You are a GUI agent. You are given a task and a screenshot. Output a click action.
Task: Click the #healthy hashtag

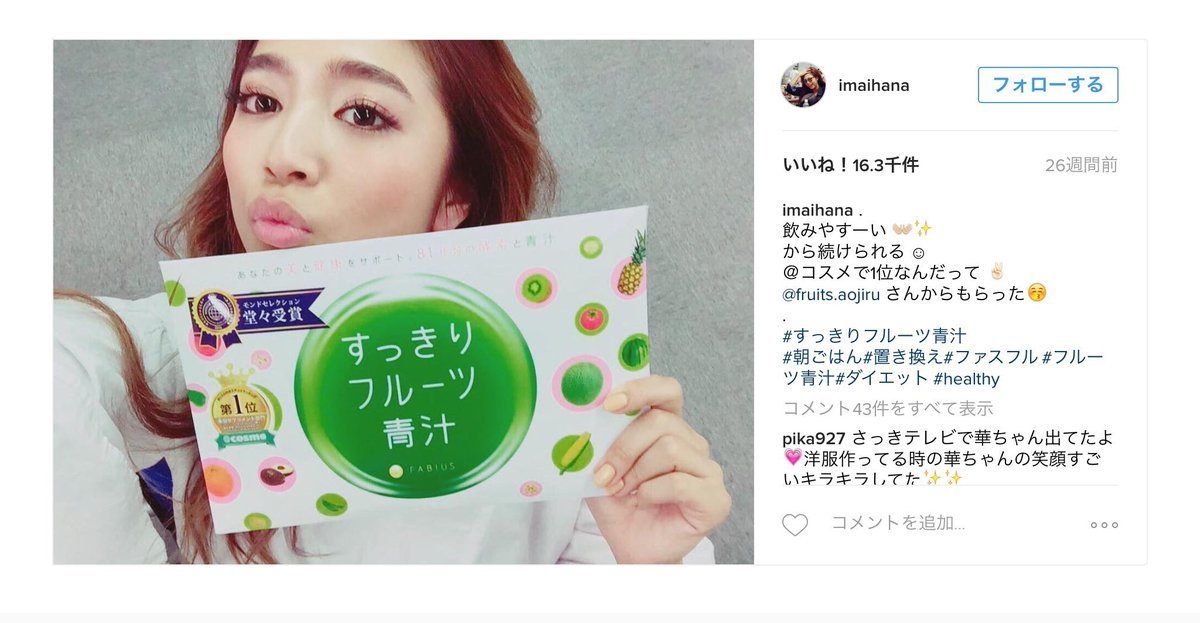coord(966,379)
